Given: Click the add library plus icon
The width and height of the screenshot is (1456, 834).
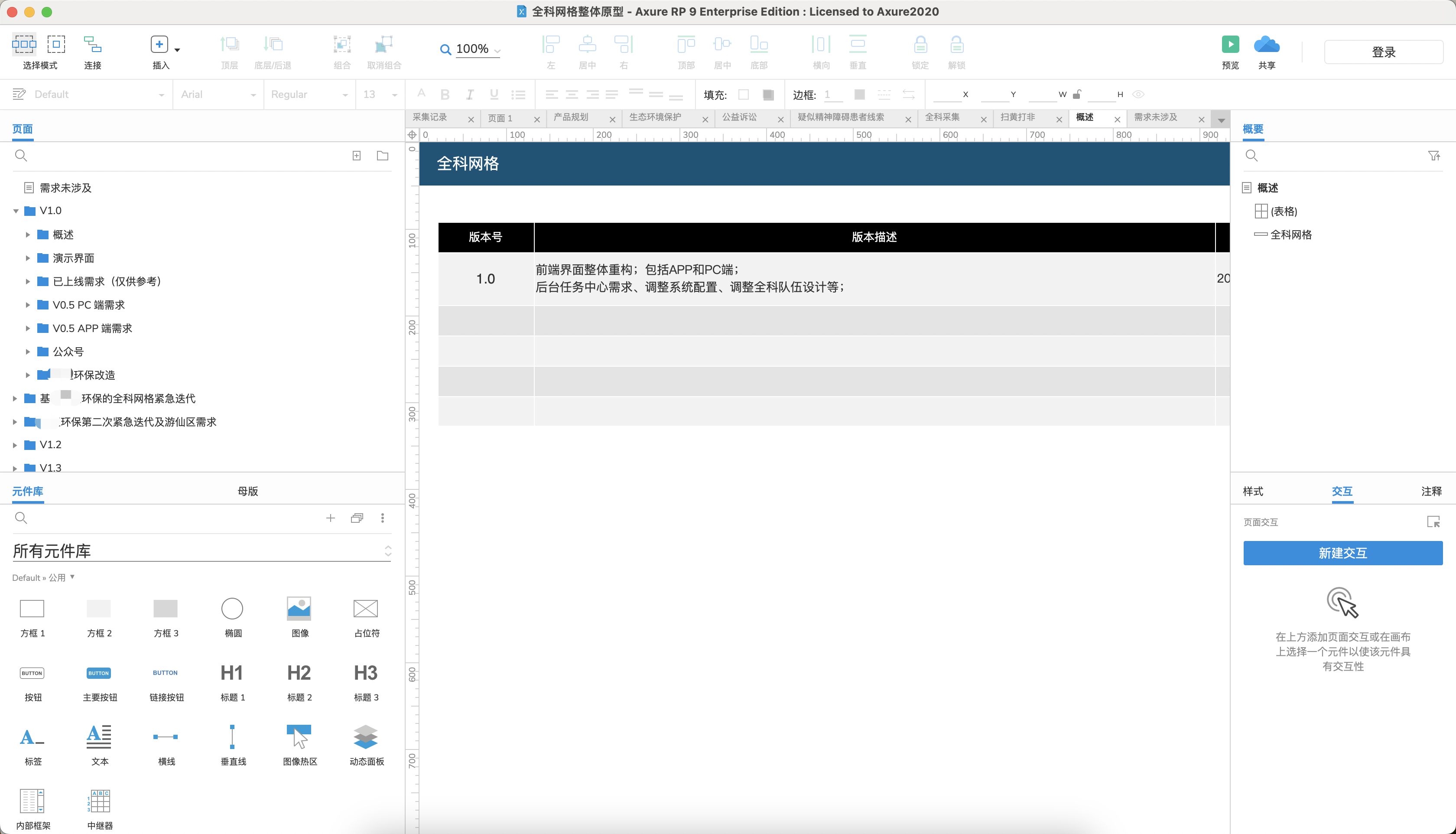Looking at the screenshot, I should tap(330, 518).
